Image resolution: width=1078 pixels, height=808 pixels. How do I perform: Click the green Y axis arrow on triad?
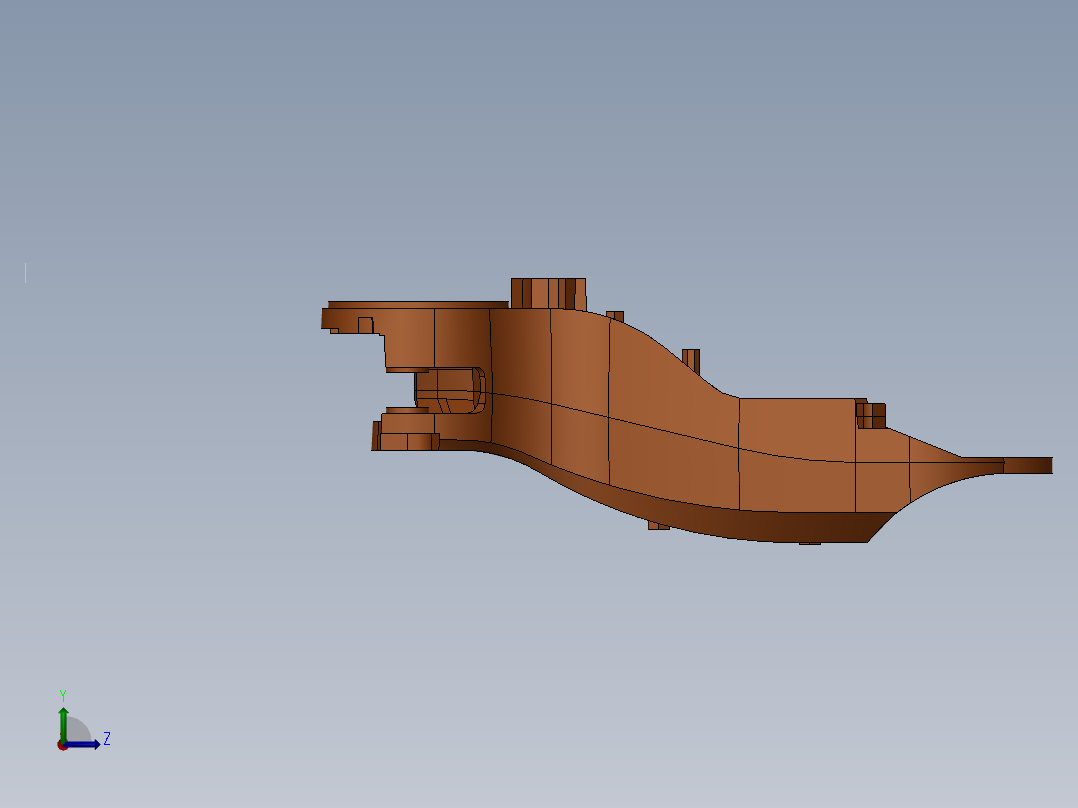tap(63, 725)
